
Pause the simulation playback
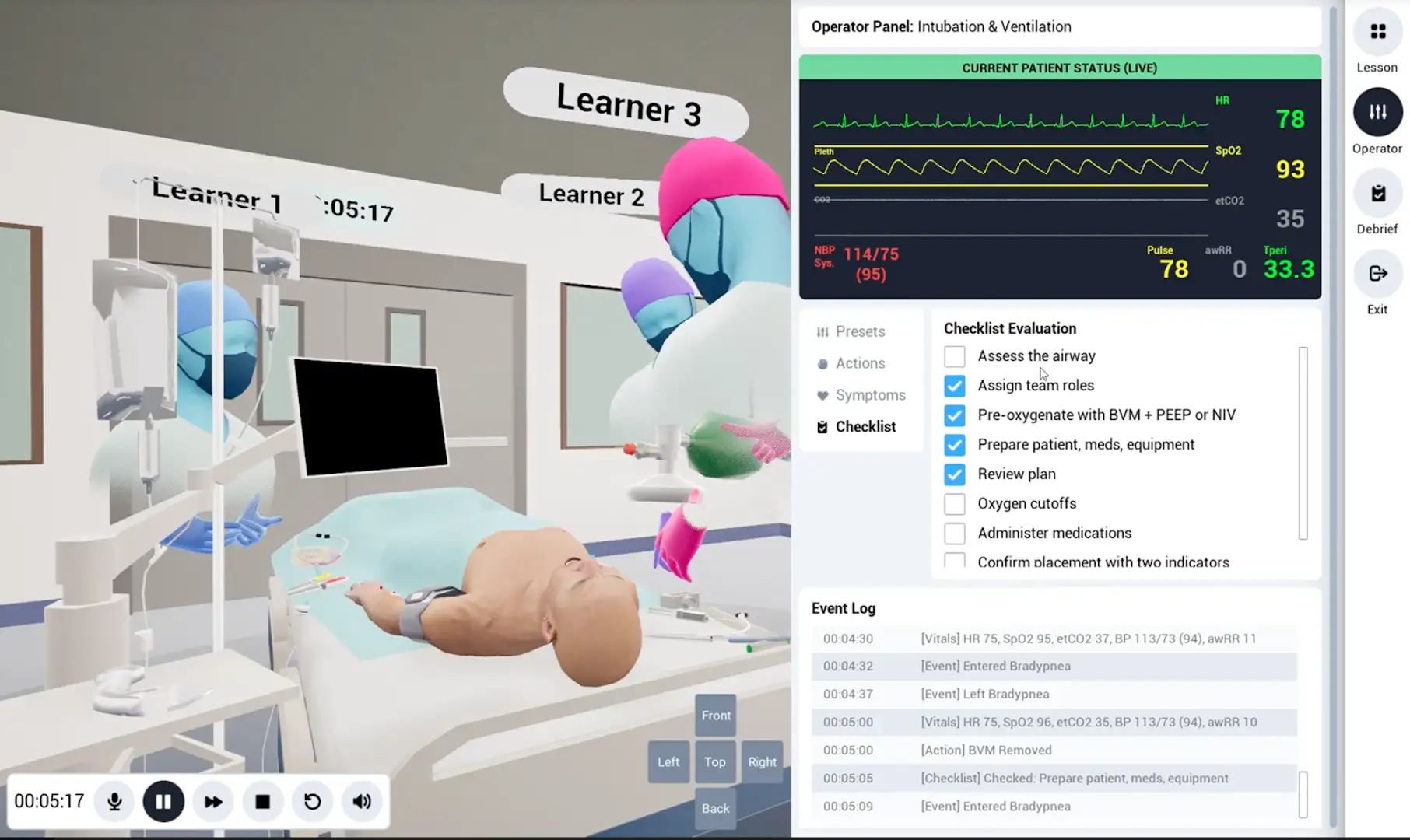tap(163, 801)
